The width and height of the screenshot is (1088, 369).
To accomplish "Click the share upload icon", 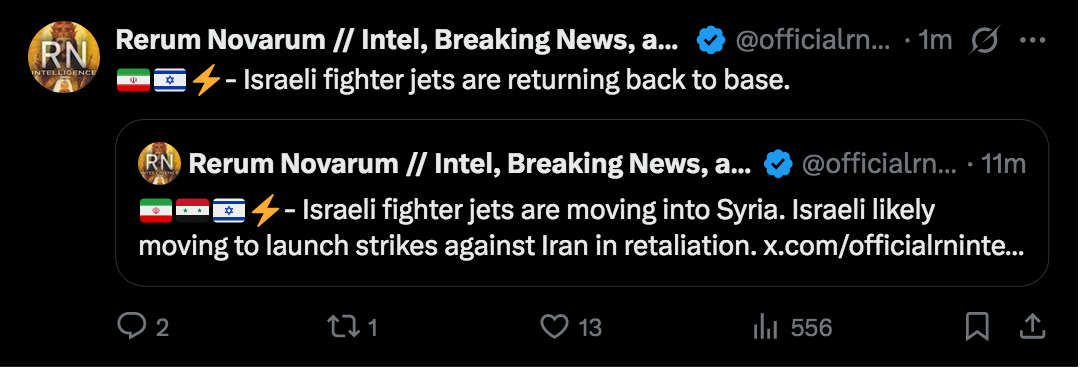I will pos(1031,326).
